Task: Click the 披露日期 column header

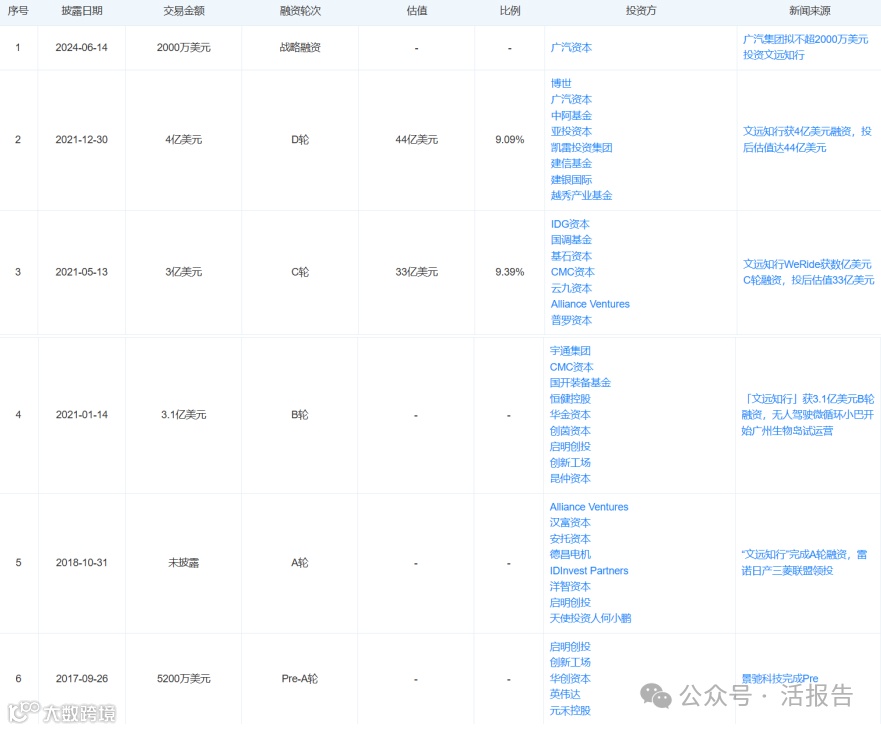Action: pyautogui.click(x=81, y=11)
